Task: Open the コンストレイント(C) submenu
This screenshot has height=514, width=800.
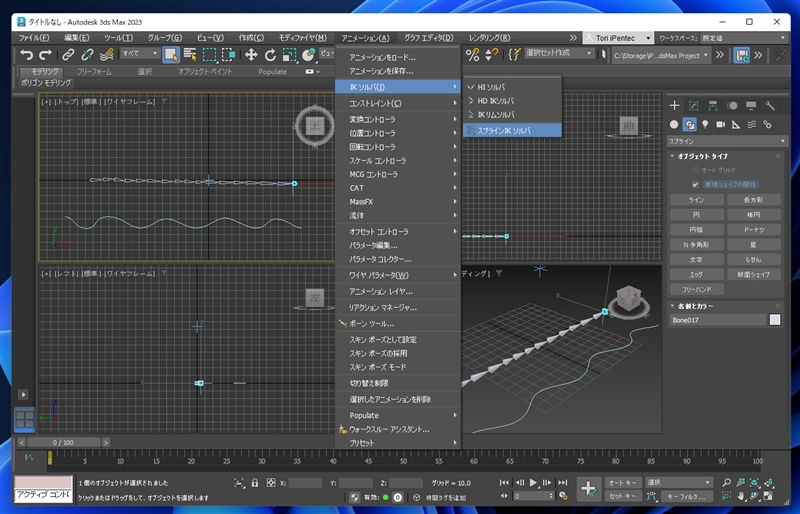Action: click(397, 103)
